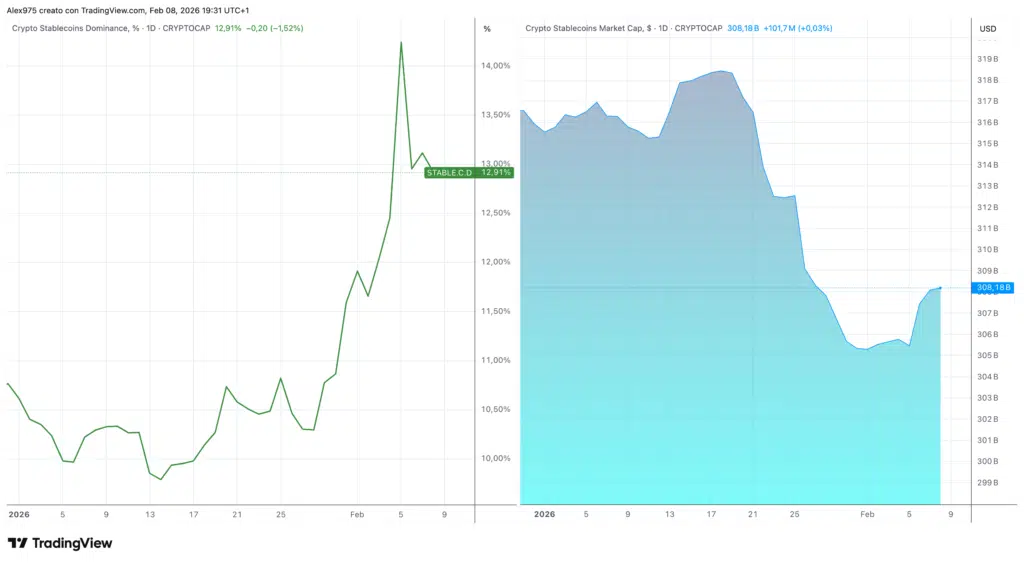This screenshot has height=563, width=1024.
Task: Click the TradingView wordmark text
Action: 72,543
